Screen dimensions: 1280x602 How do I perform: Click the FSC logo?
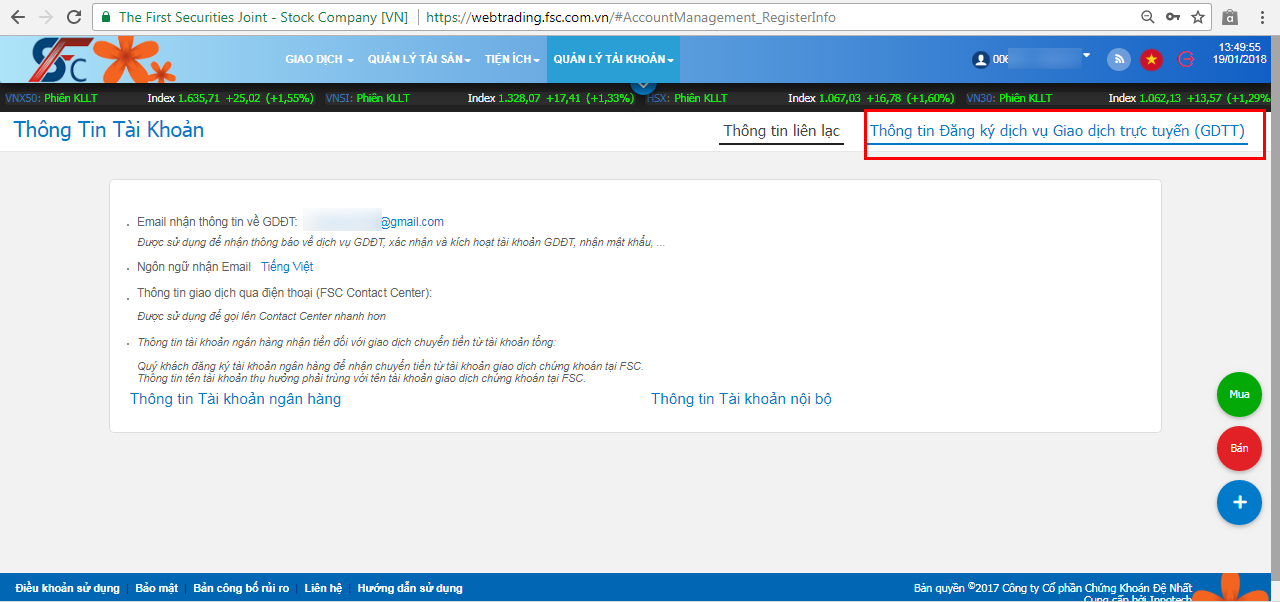(x=63, y=60)
